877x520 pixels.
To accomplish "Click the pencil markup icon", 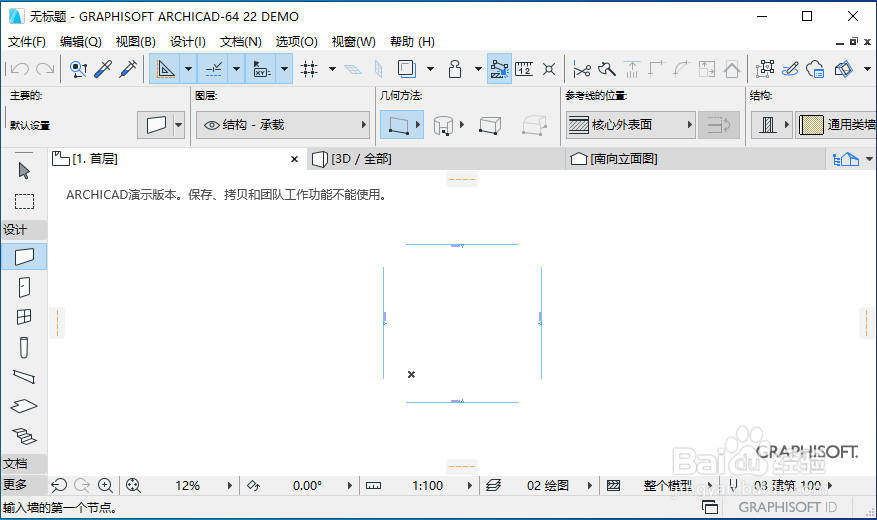I will coord(790,69).
